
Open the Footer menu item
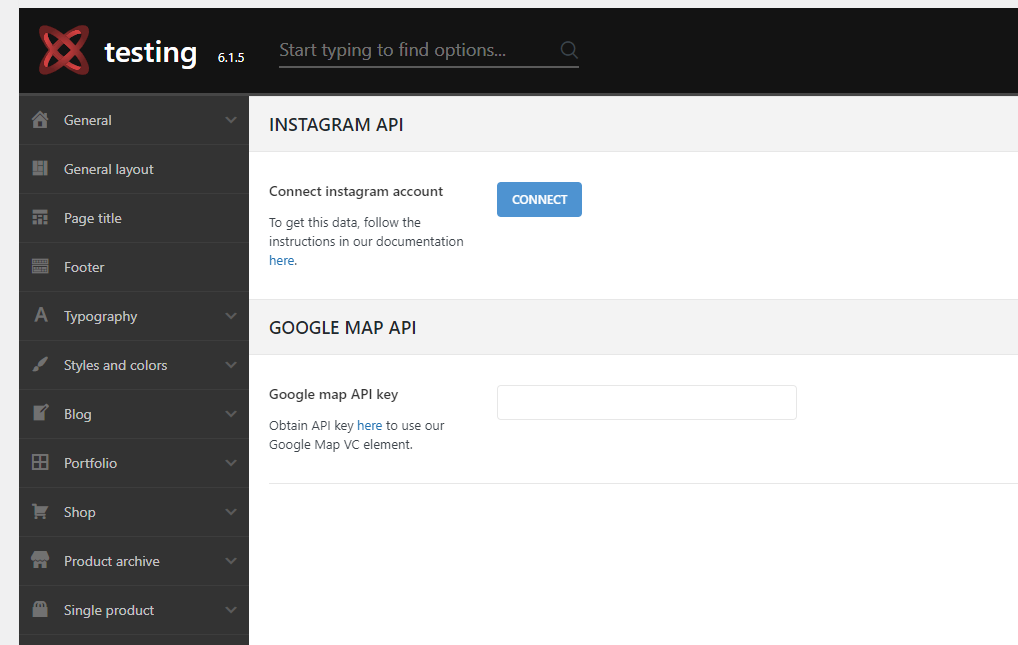134,267
